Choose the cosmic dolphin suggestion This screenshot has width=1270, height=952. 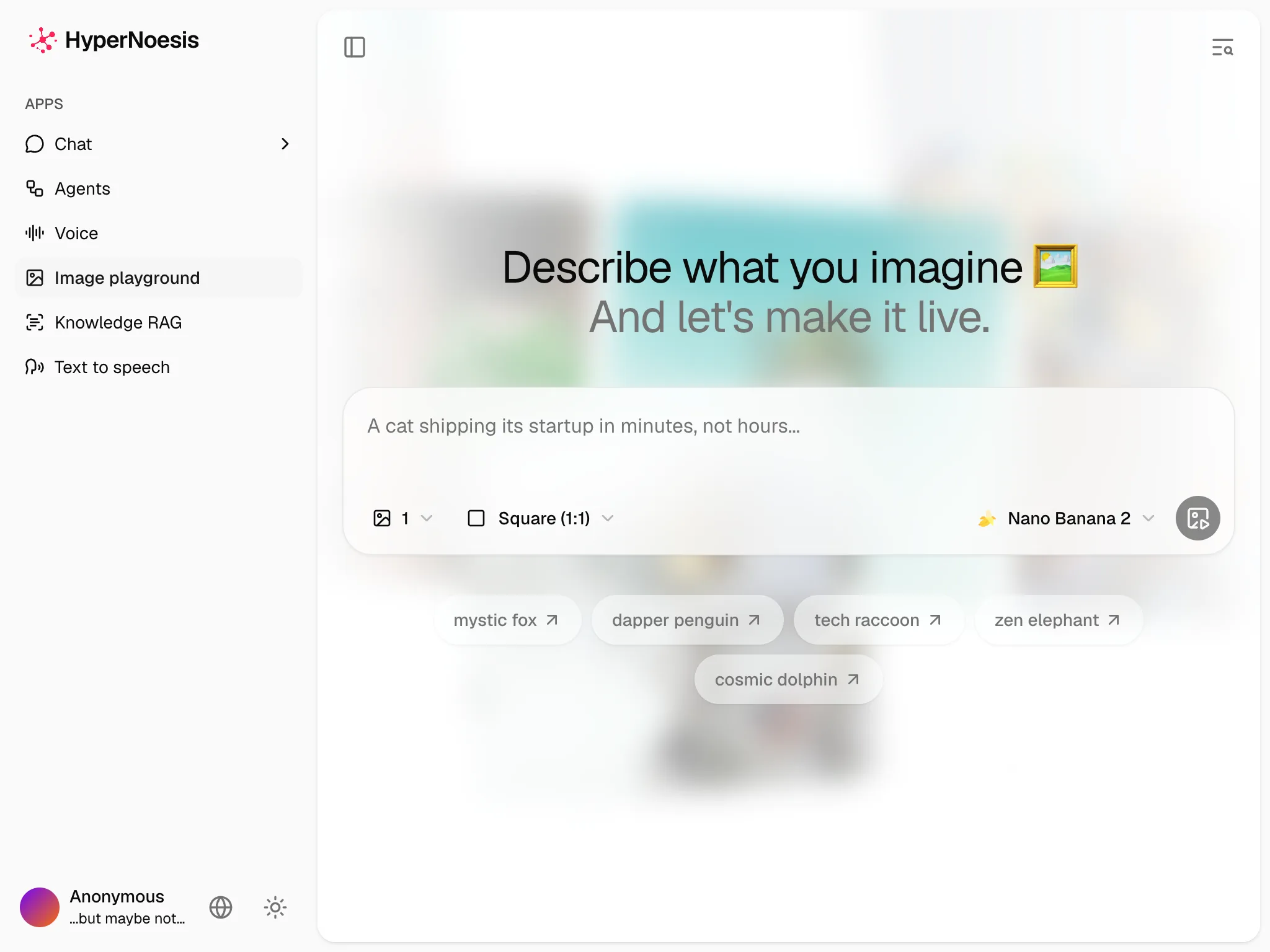(x=788, y=679)
